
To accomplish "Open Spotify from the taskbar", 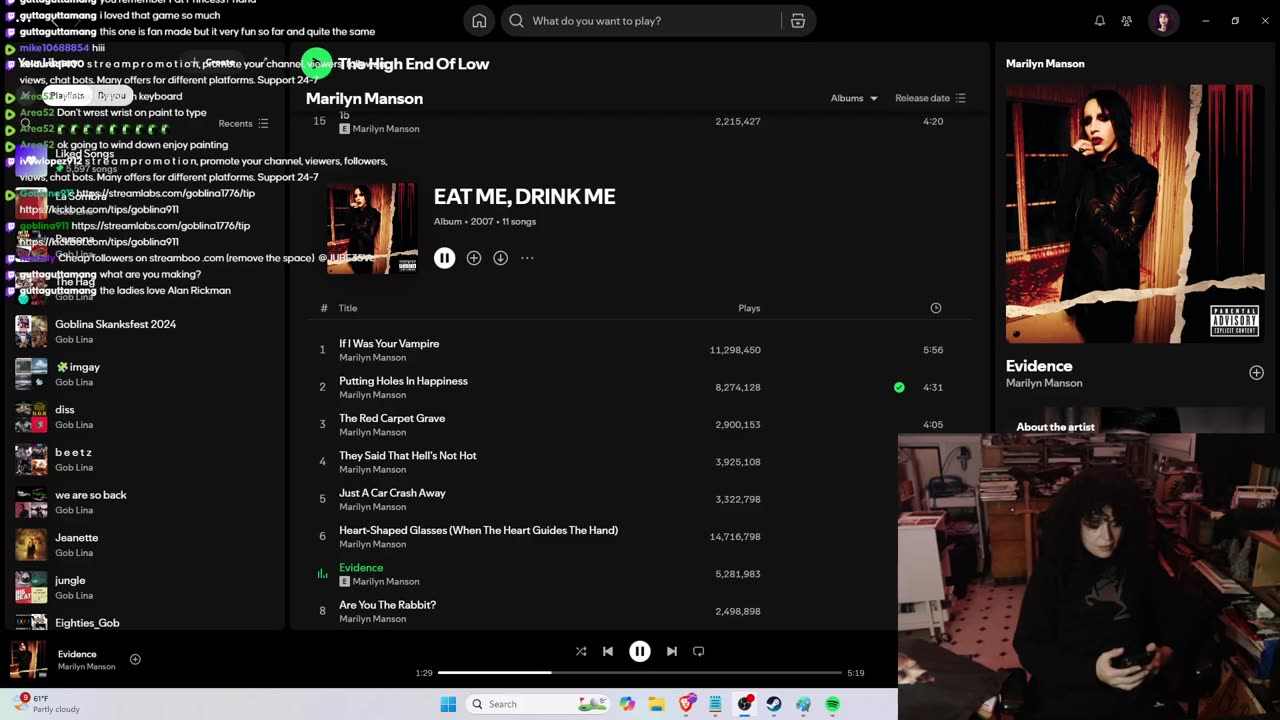I will tap(832, 704).
